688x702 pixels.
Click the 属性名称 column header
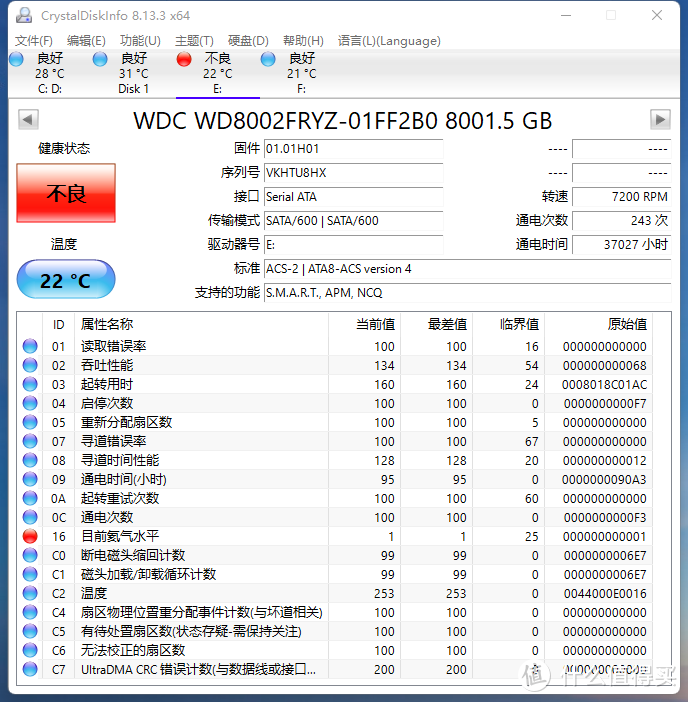coord(201,324)
